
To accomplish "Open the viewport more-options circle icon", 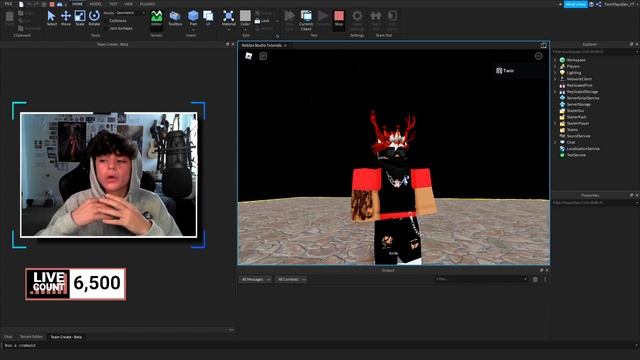I will [538, 56].
